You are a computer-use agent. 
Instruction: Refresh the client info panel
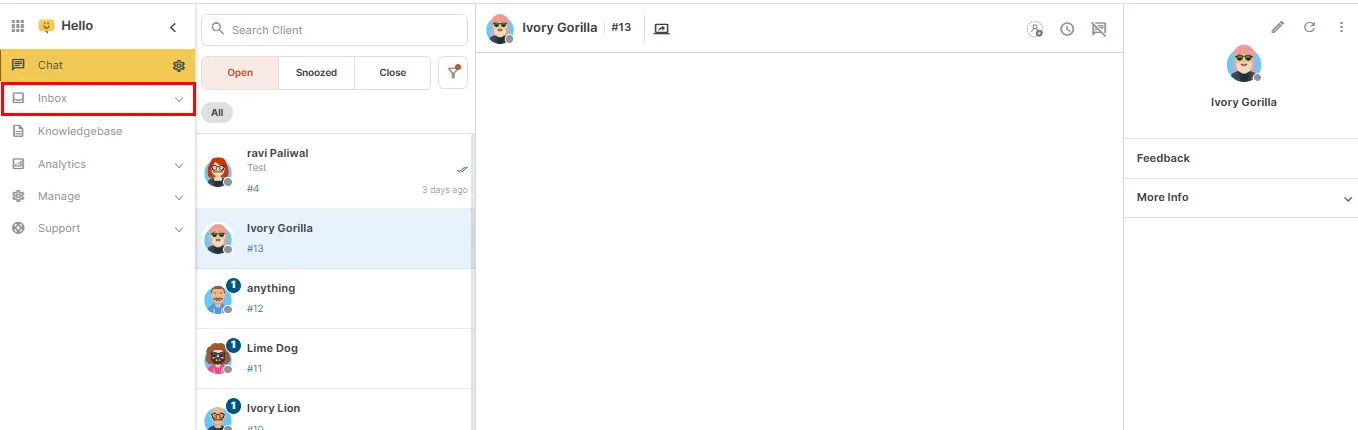click(1309, 27)
